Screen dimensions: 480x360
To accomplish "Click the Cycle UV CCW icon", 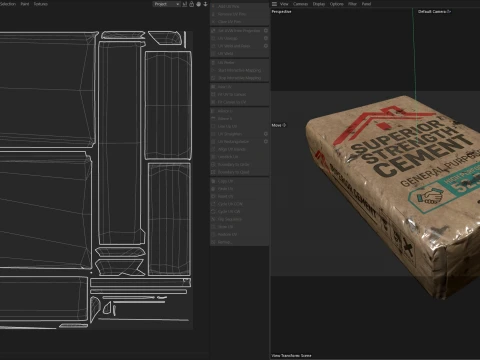I will coord(214,204).
